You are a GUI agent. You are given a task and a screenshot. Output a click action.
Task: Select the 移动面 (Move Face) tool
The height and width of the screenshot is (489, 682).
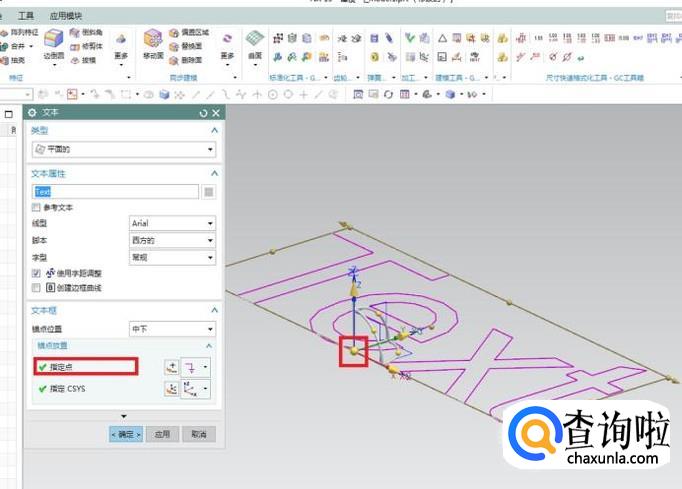[x=153, y=41]
